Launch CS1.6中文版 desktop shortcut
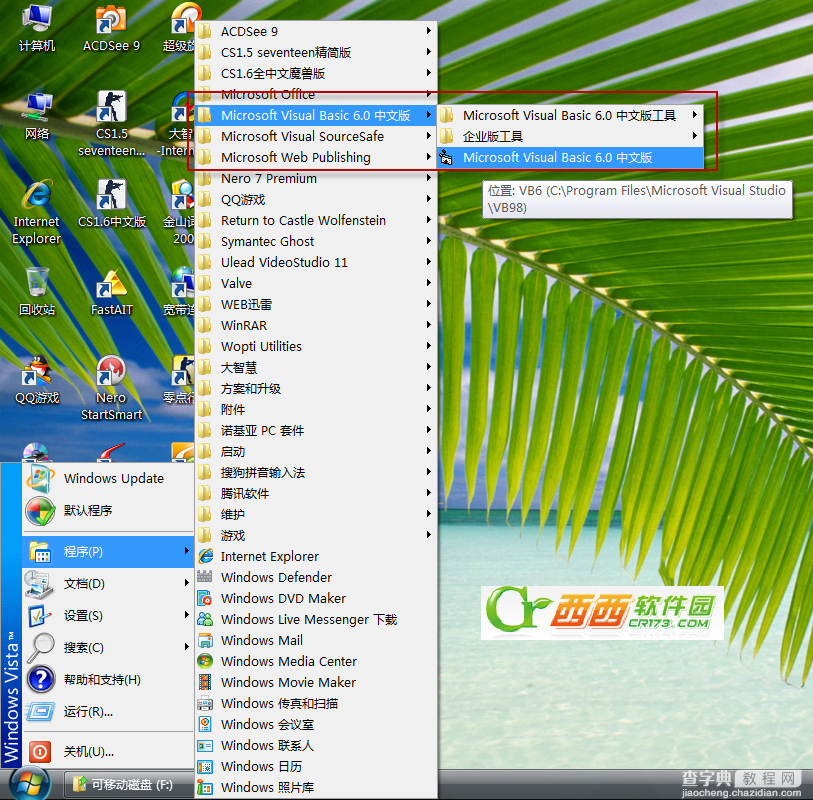The width and height of the screenshot is (813, 800). (112, 205)
